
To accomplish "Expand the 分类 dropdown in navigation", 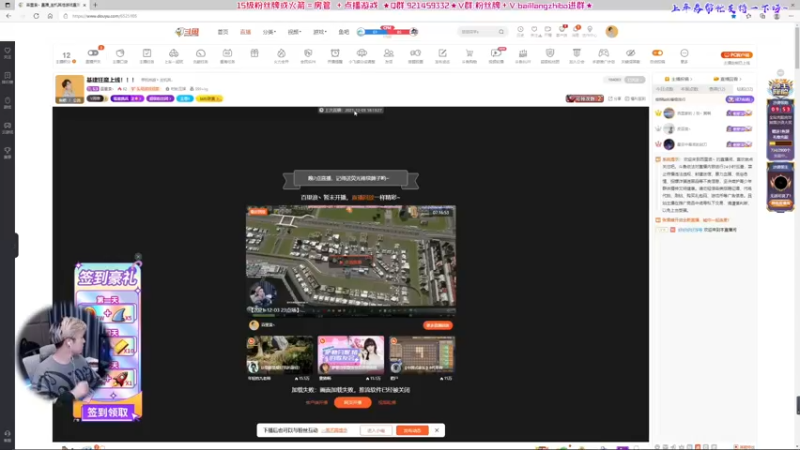I will pyautogui.click(x=270, y=32).
